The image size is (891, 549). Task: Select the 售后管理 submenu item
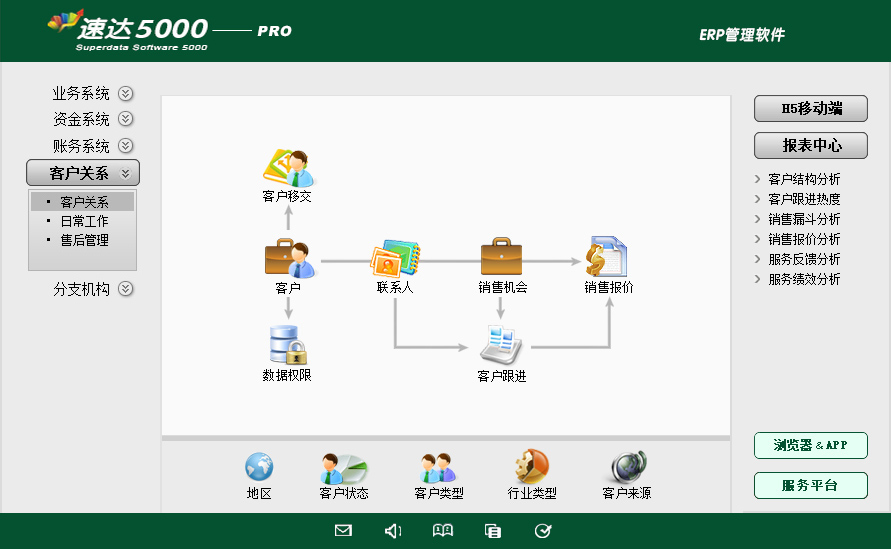(x=82, y=240)
